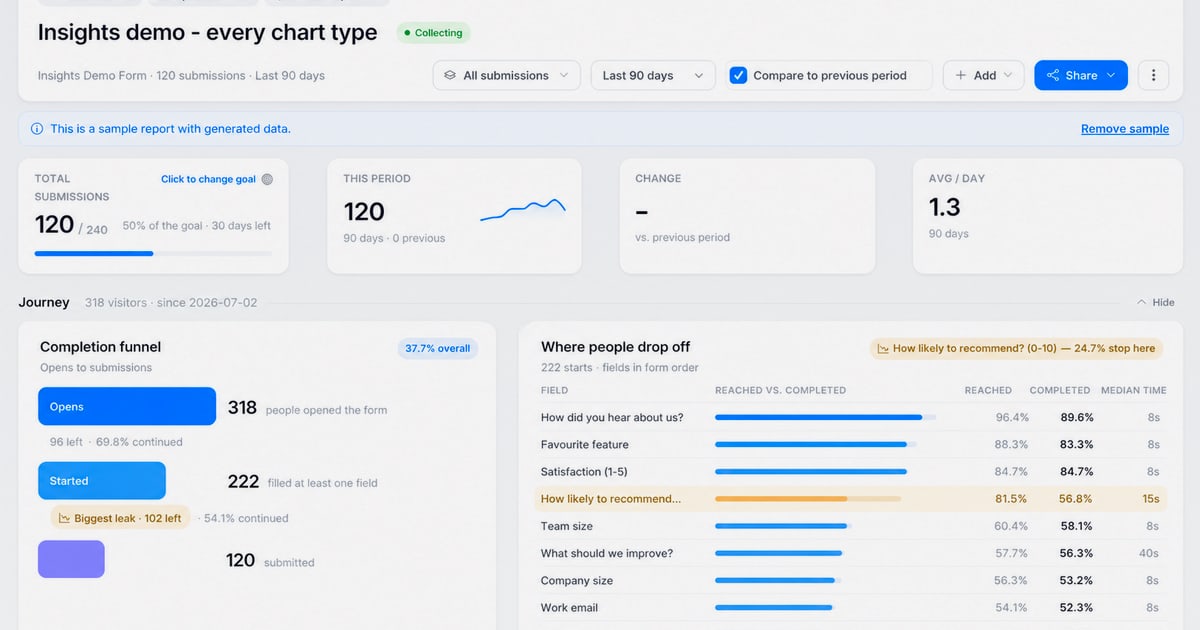Click the Started funnel bar

(102, 481)
